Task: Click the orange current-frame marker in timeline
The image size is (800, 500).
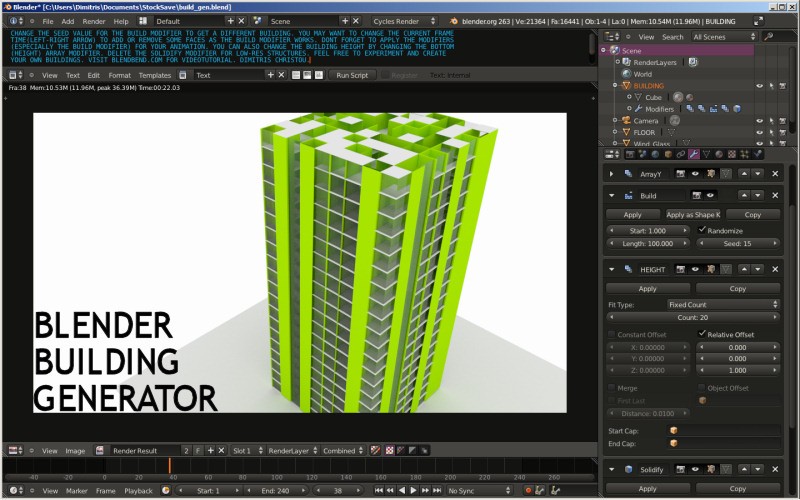Action: [170, 465]
